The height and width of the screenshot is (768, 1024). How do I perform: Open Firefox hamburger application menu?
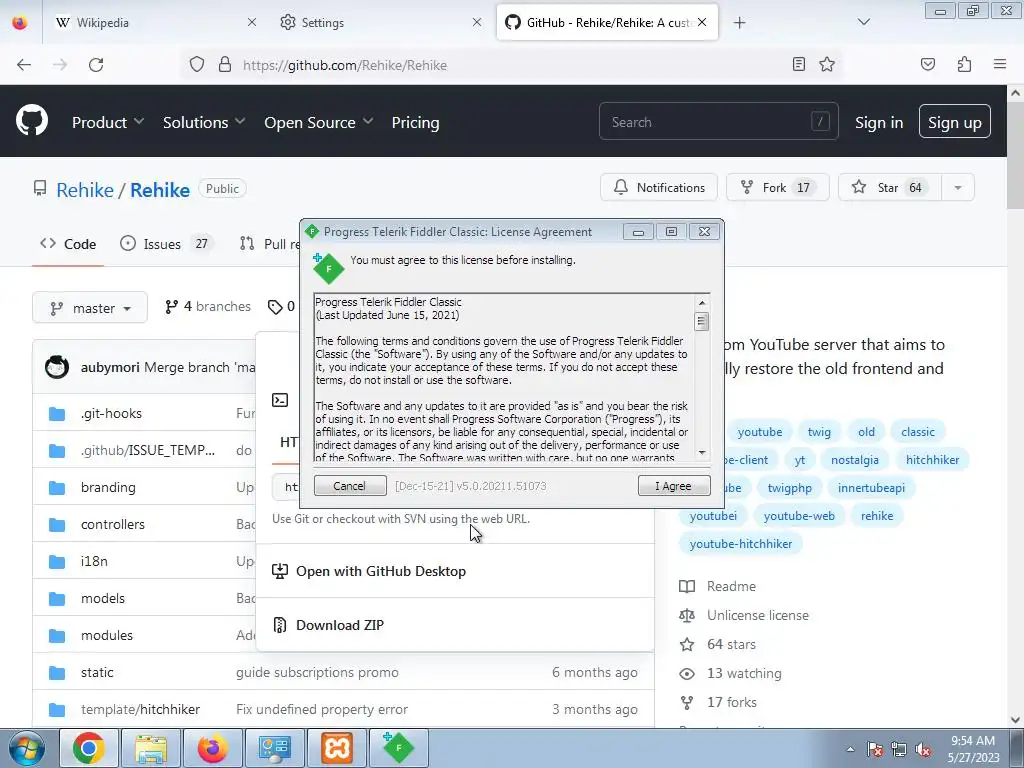click(x=1000, y=64)
